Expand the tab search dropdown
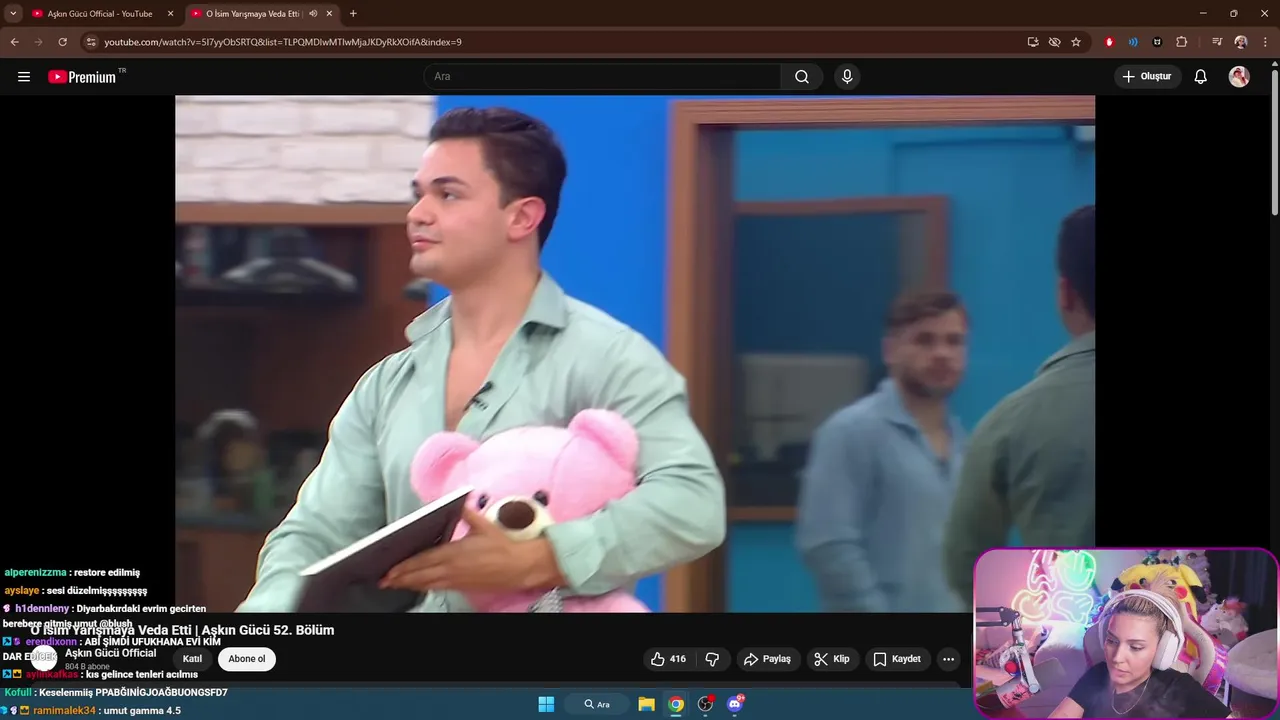This screenshot has width=1280, height=720. click(13, 14)
